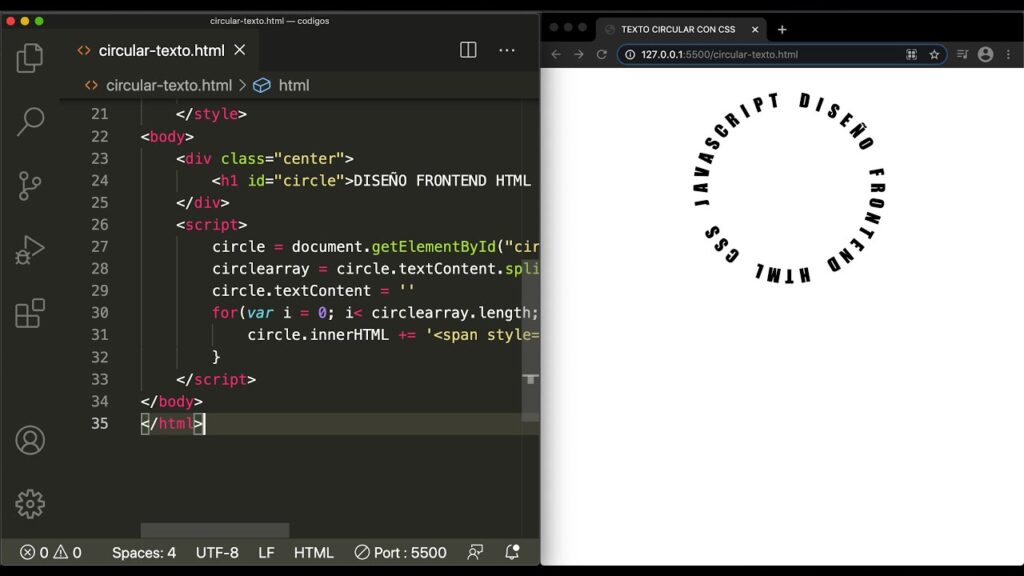Open notifications bell in status bar
Screen dimensions: 1024x576
tap(513, 553)
